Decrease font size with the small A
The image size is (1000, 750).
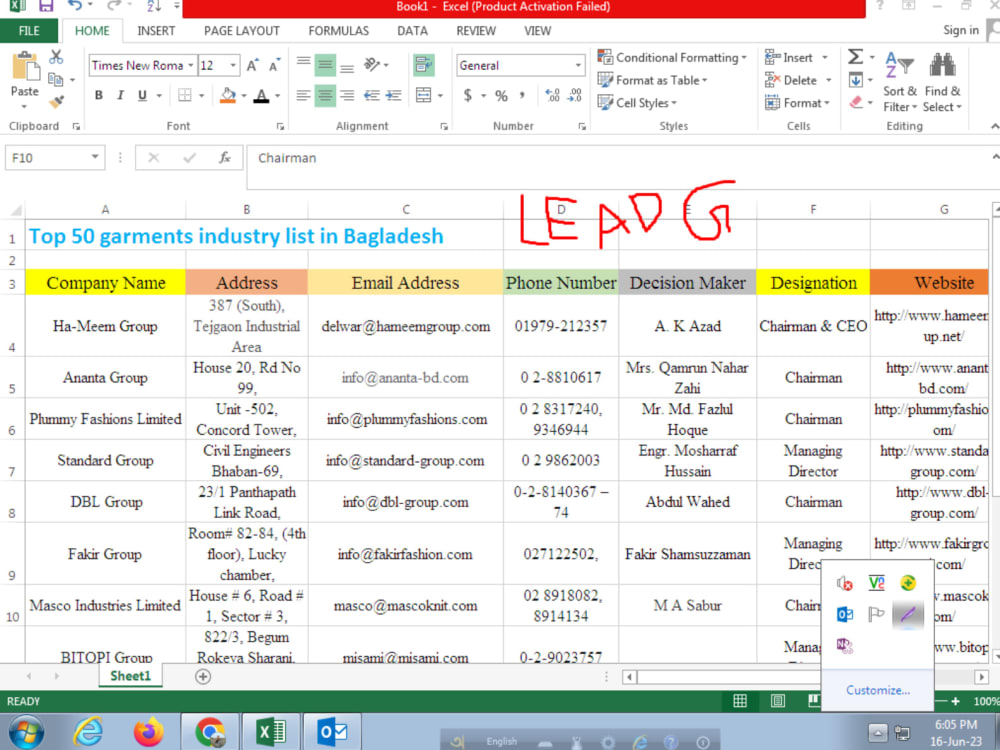[x=274, y=65]
